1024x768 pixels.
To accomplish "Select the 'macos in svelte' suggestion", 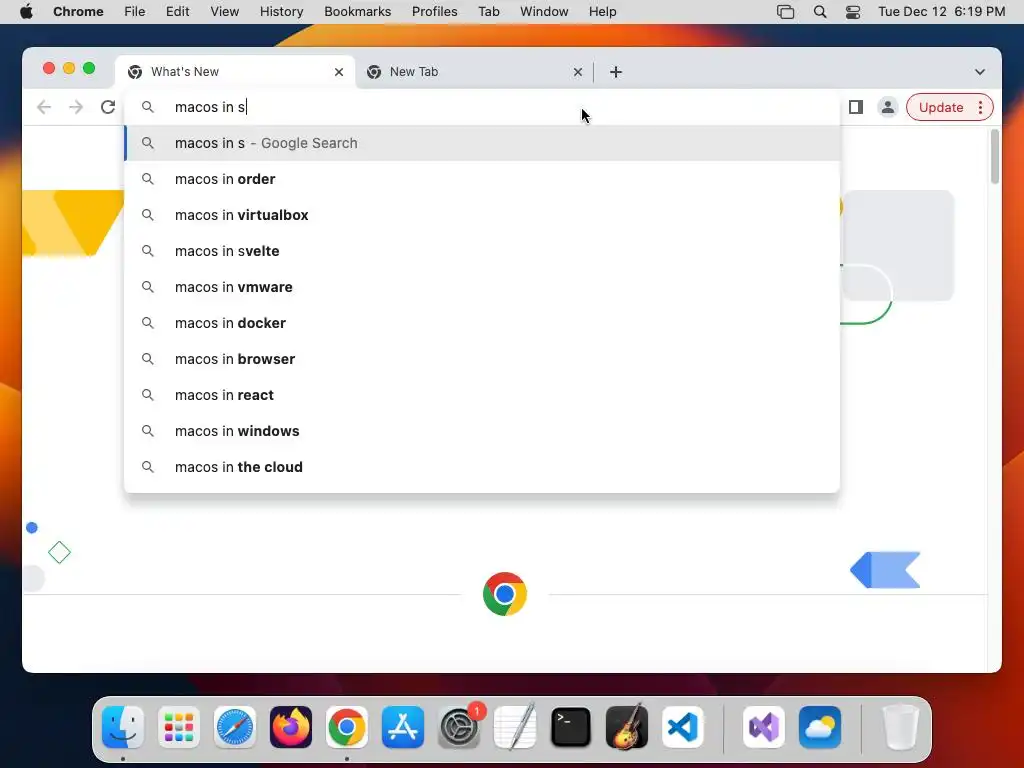I will (x=482, y=251).
